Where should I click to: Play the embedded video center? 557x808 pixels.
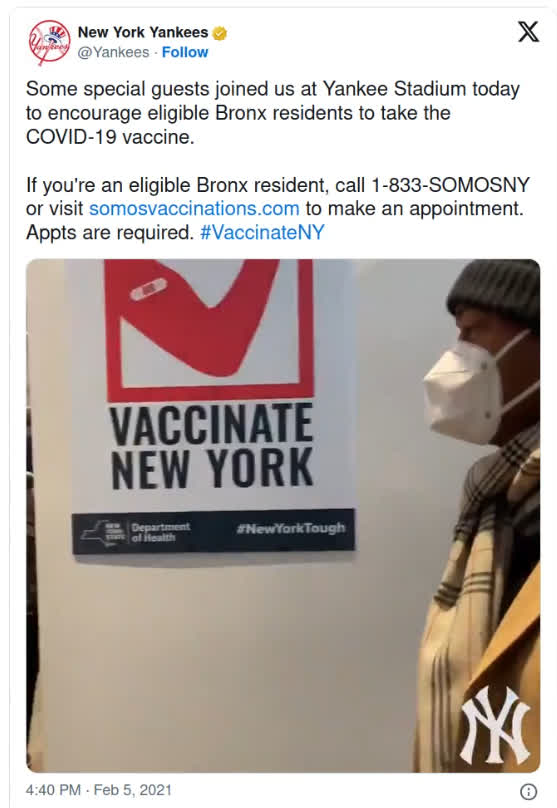283,515
